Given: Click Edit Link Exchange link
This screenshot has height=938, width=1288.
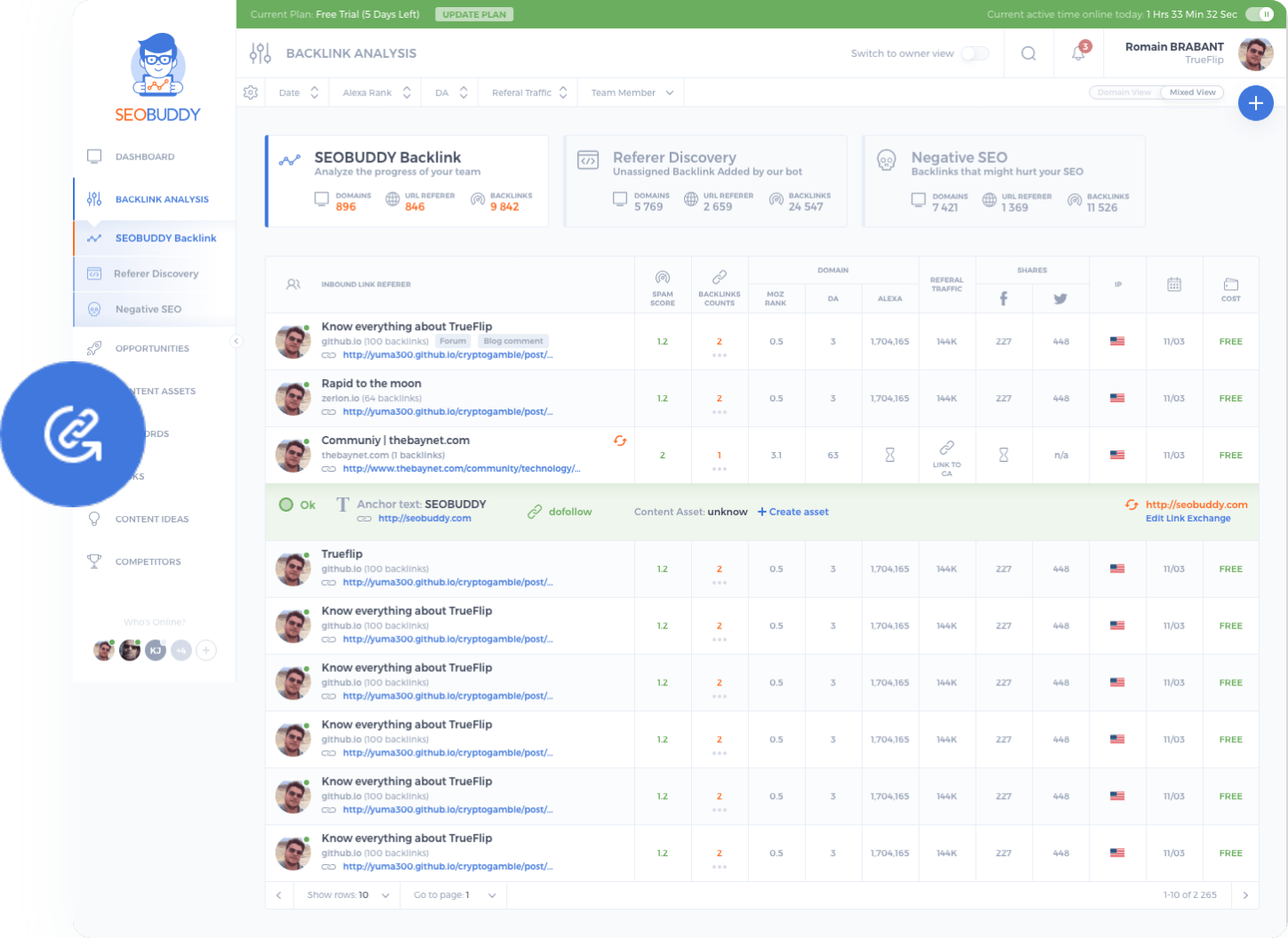Looking at the screenshot, I should (1187, 519).
